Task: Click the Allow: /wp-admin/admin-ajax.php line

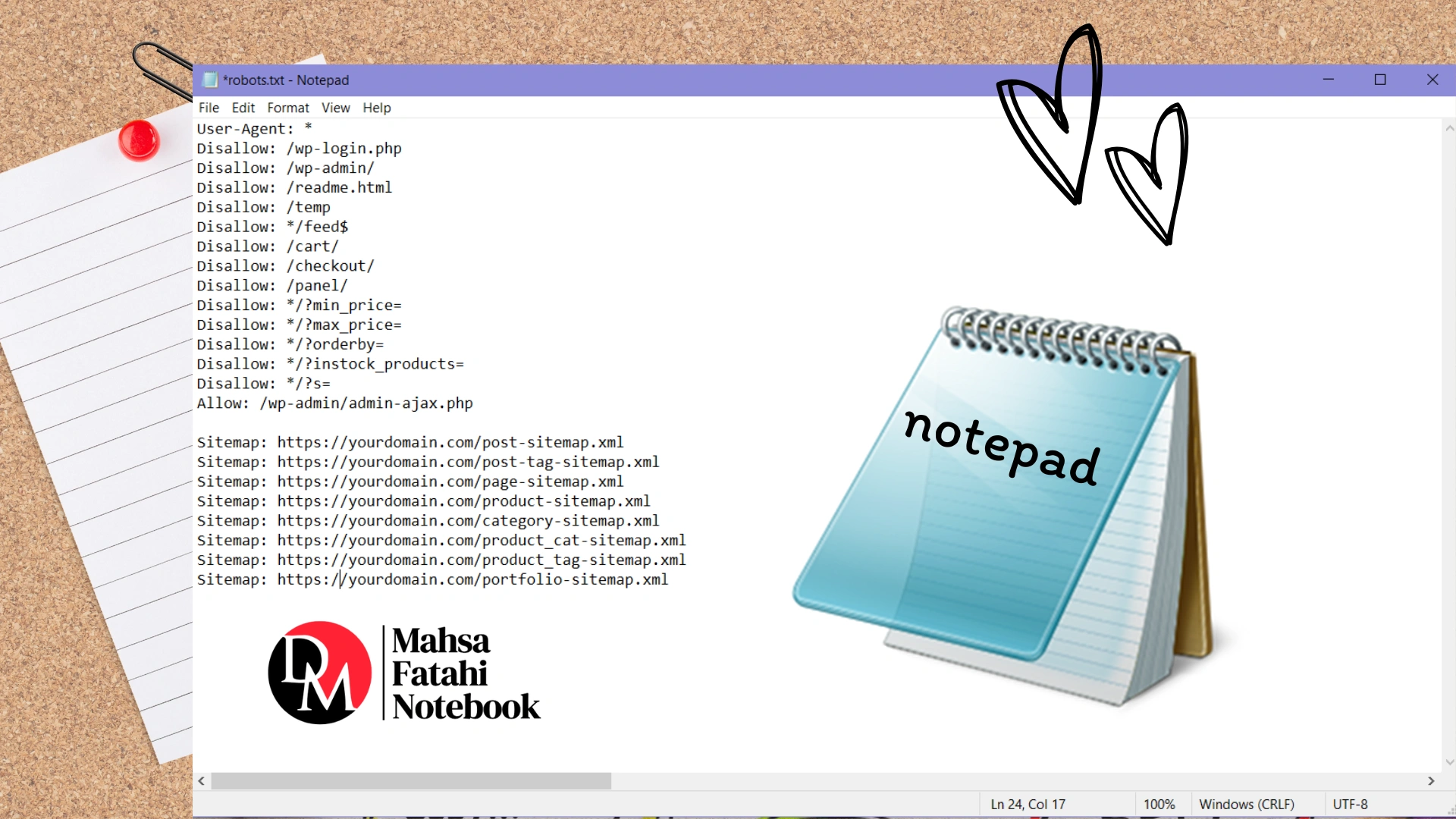Action: [335, 403]
